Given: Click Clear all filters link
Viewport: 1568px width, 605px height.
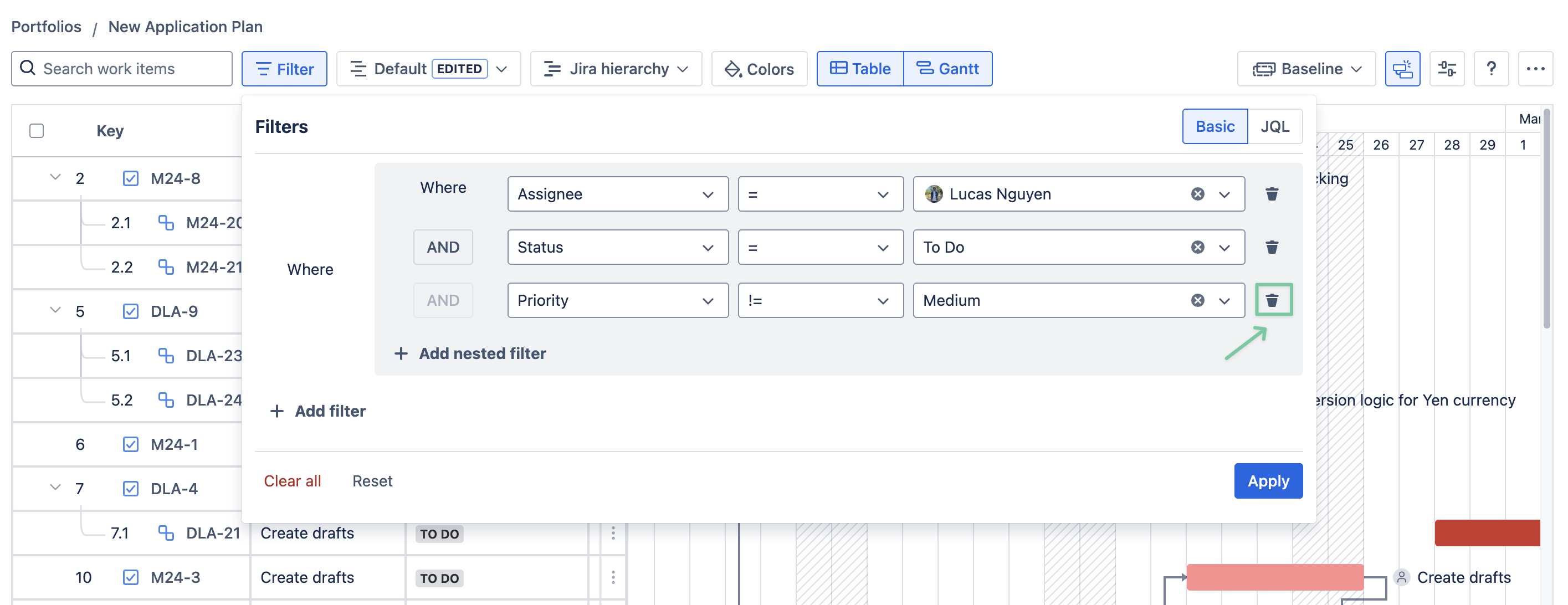Looking at the screenshot, I should (292, 481).
